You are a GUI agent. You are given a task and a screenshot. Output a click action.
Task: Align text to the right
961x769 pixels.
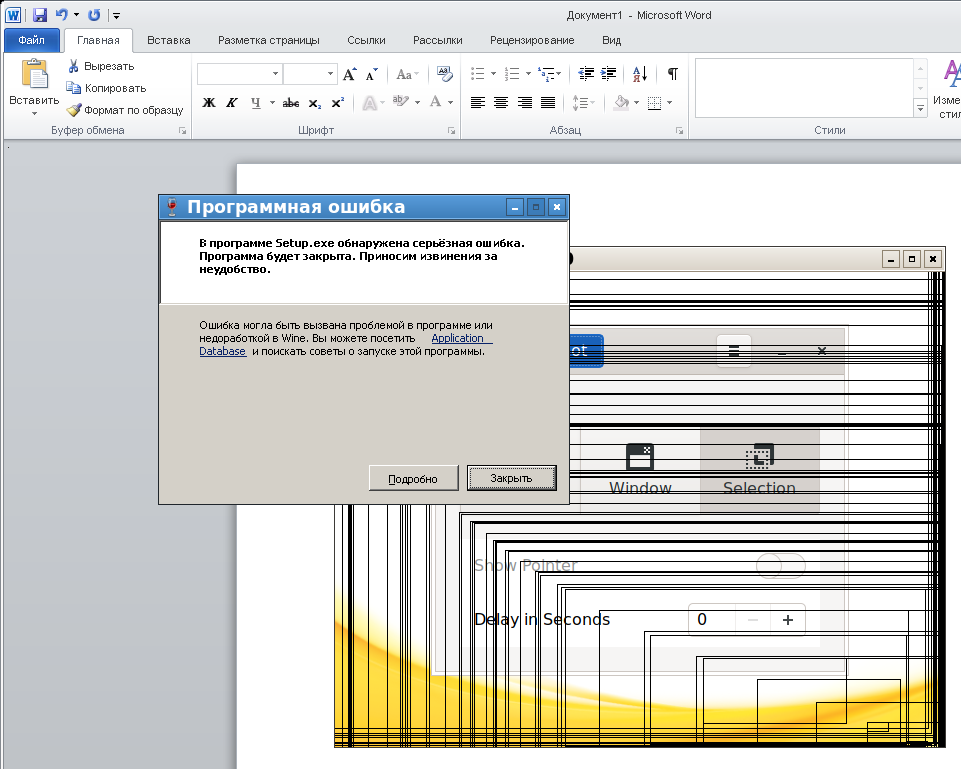pyautogui.click(x=525, y=103)
